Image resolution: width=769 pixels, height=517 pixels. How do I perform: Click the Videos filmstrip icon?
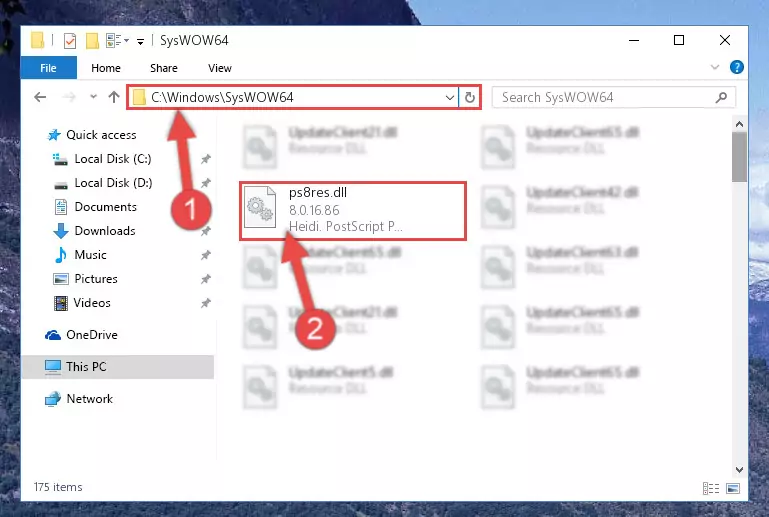[61, 303]
